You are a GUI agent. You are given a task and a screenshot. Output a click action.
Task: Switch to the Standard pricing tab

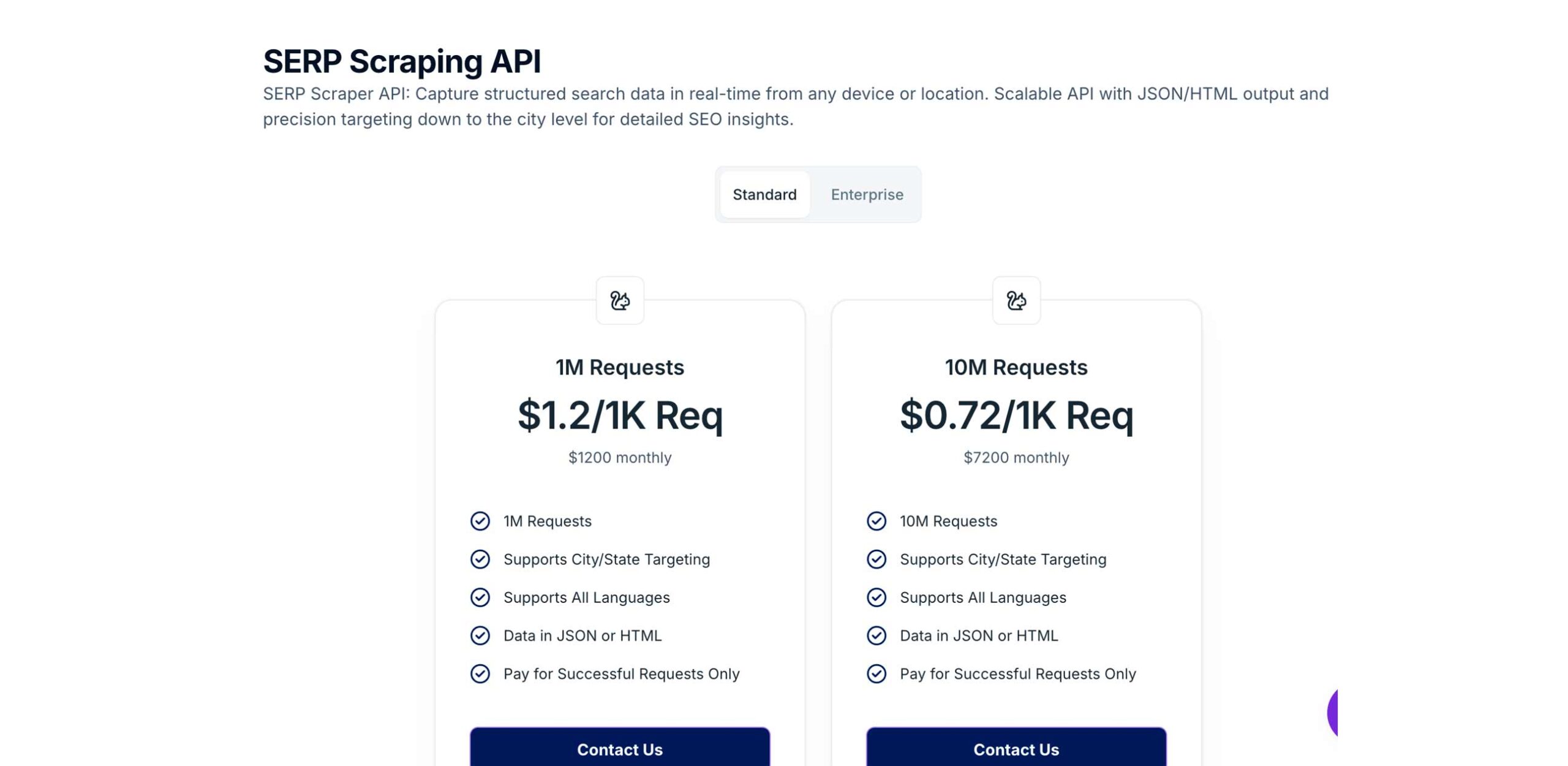point(764,194)
